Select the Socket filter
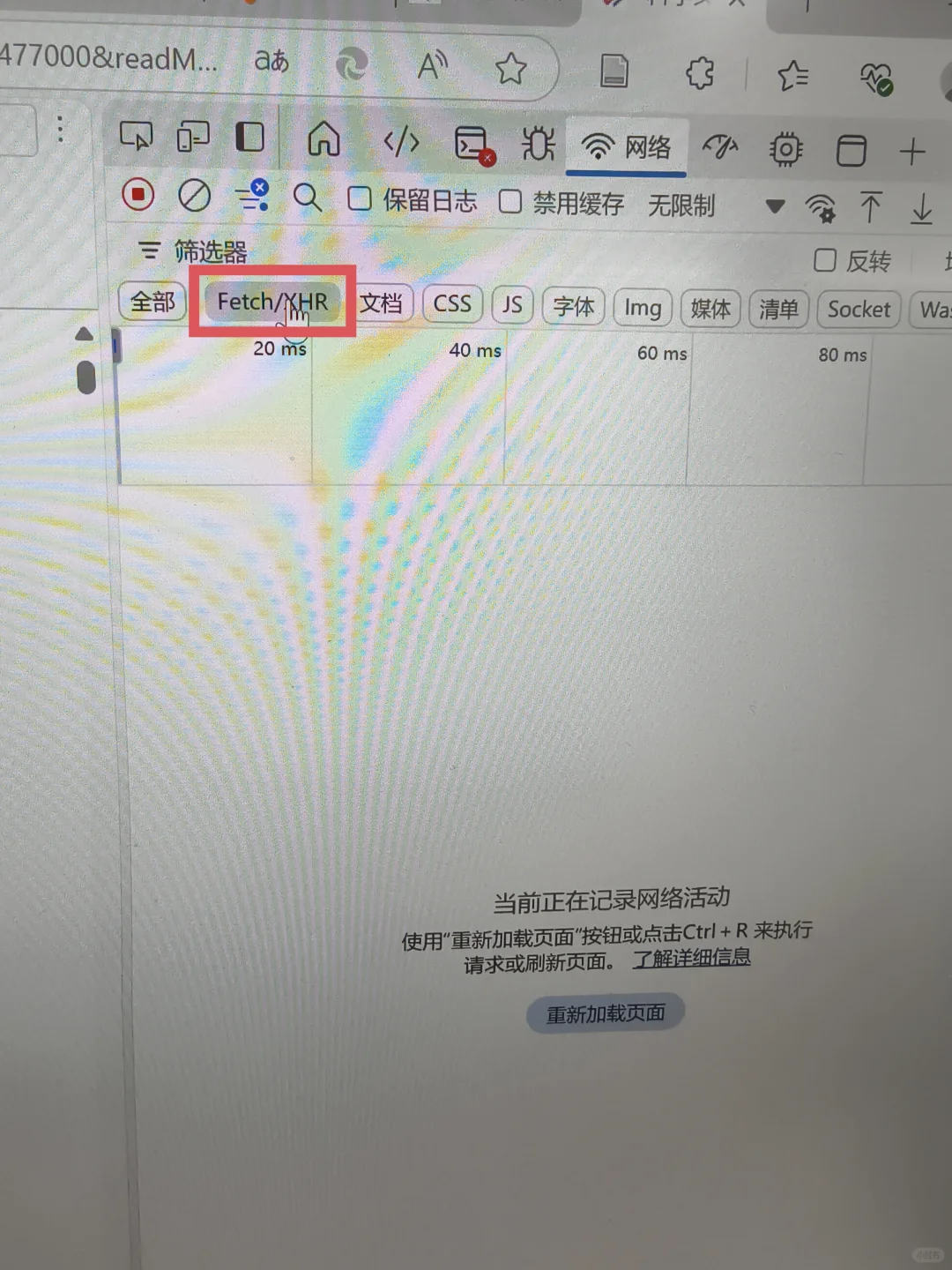 859,310
